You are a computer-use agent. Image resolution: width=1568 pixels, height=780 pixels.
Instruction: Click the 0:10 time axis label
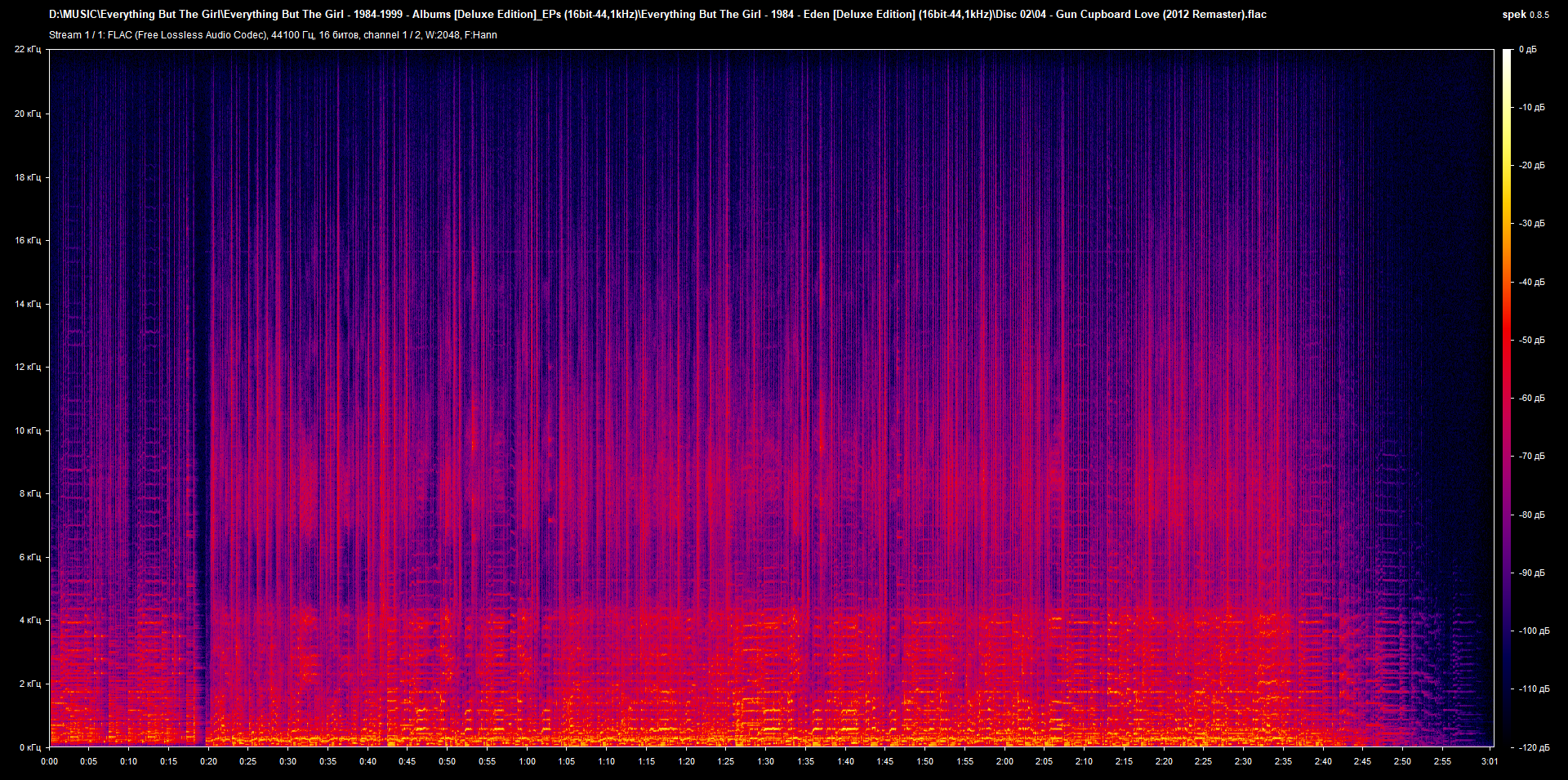tap(129, 762)
